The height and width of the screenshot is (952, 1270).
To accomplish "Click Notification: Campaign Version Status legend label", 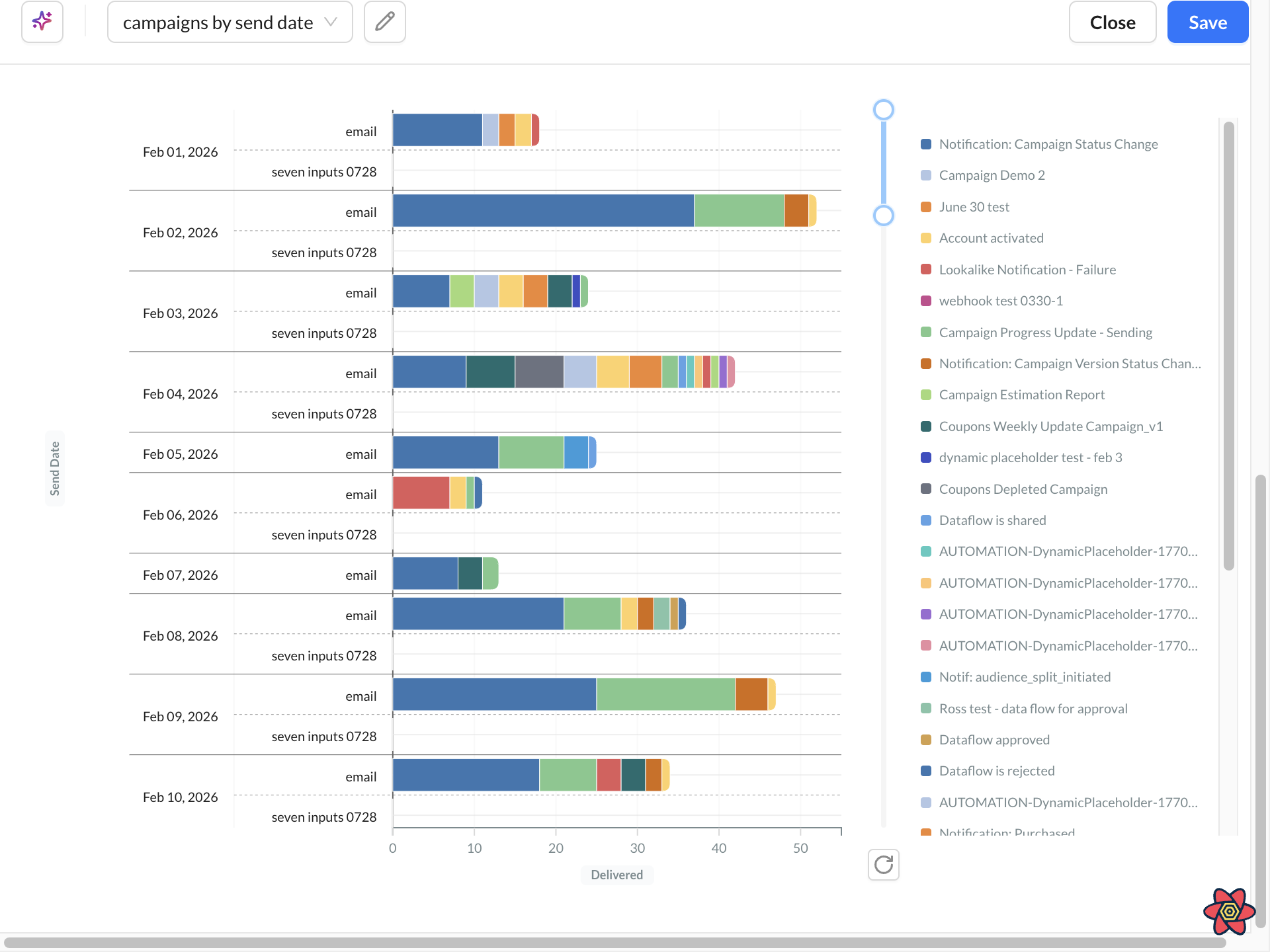I will [1070, 364].
